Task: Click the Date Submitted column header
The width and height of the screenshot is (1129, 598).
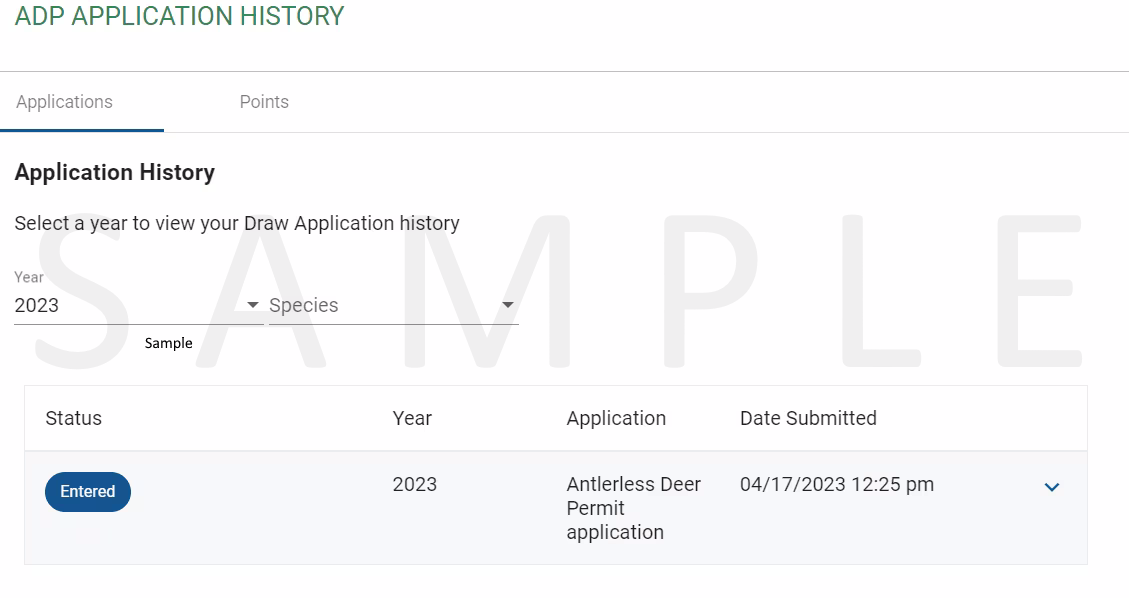Action: [x=808, y=418]
